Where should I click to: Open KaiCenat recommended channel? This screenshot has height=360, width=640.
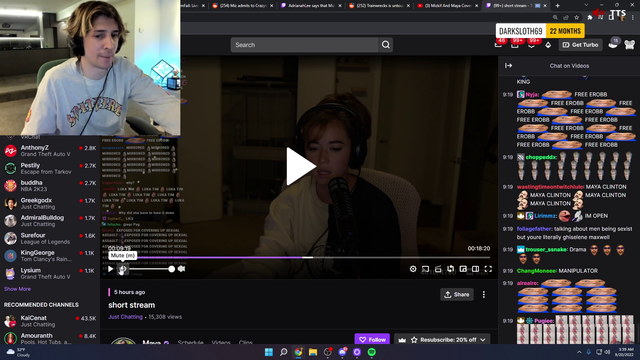click(50, 321)
